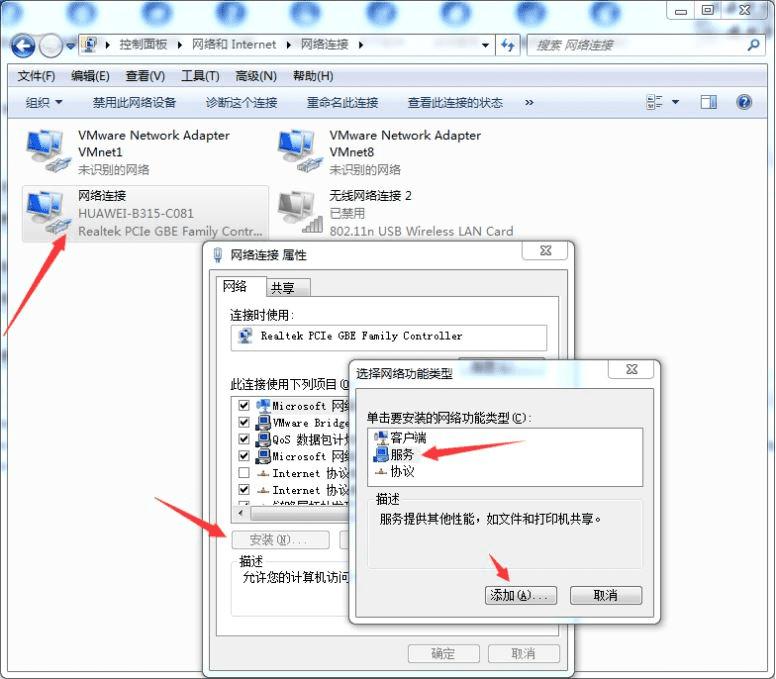This screenshot has height=679, width=776.
Task: Select the VMware VMnet1 adapter icon
Action: click(x=47, y=150)
